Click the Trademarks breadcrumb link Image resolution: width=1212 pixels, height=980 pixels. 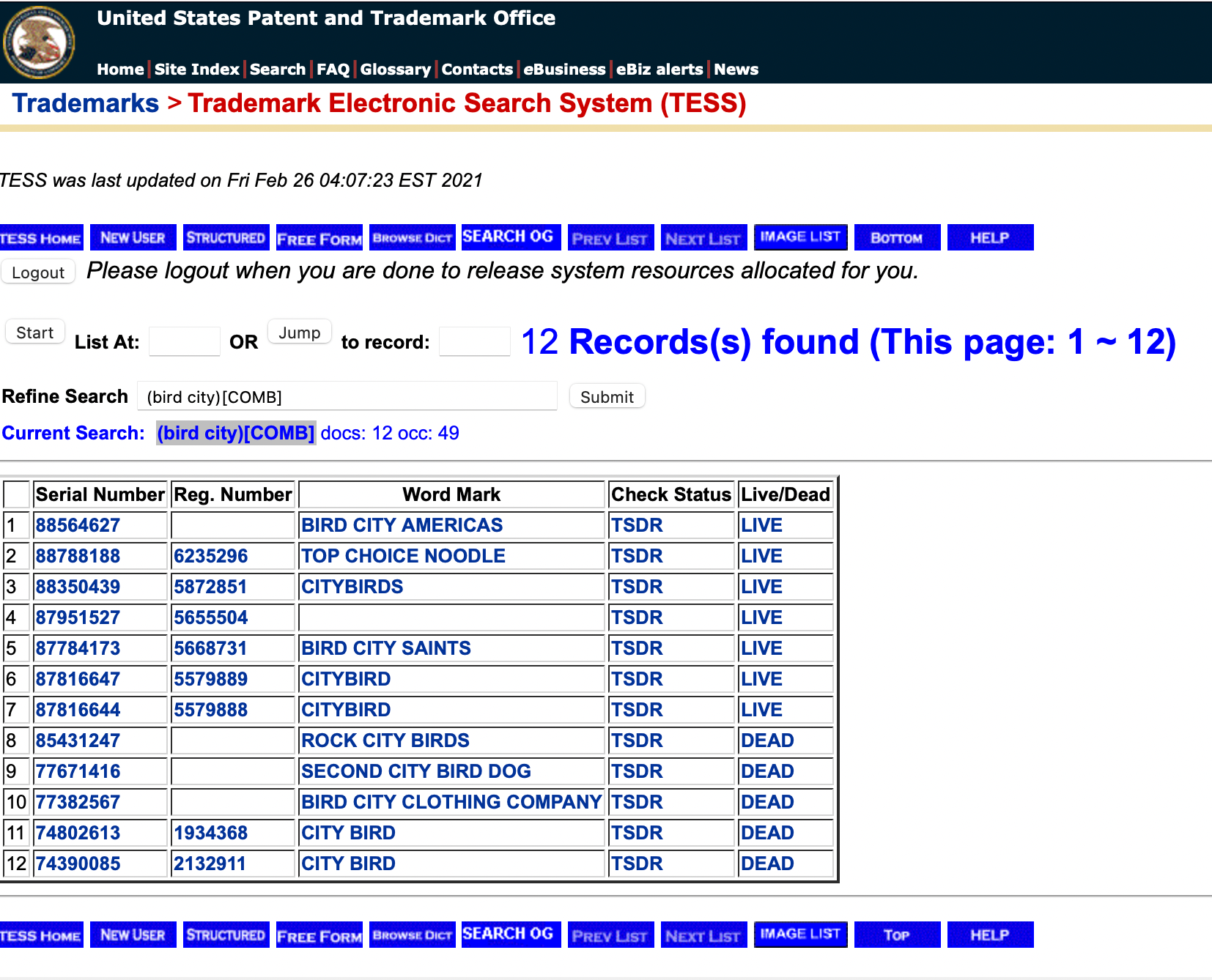86,103
